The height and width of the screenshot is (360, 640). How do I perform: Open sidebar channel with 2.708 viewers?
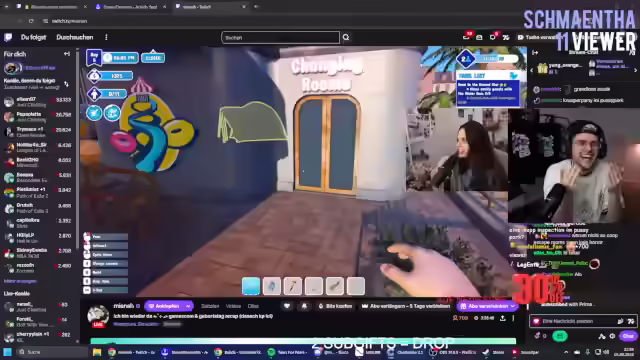click(38, 253)
